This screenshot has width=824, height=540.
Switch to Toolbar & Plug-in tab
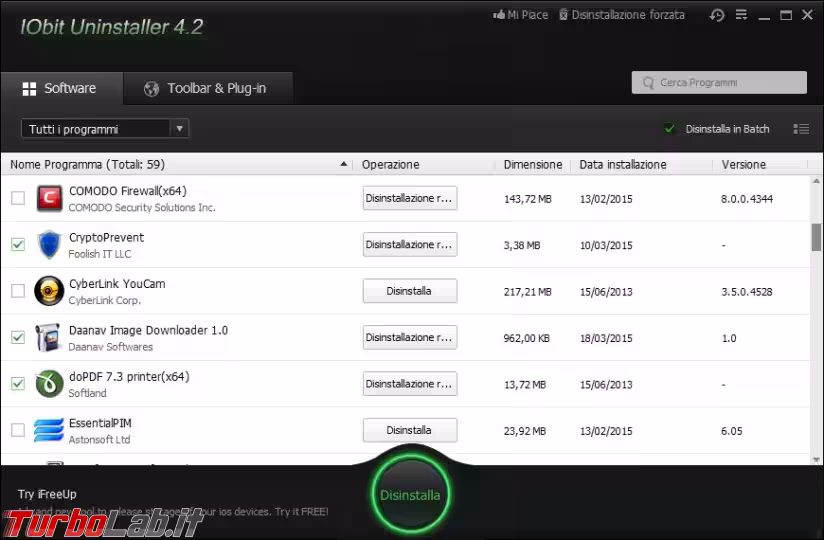click(x=208, y=88)
